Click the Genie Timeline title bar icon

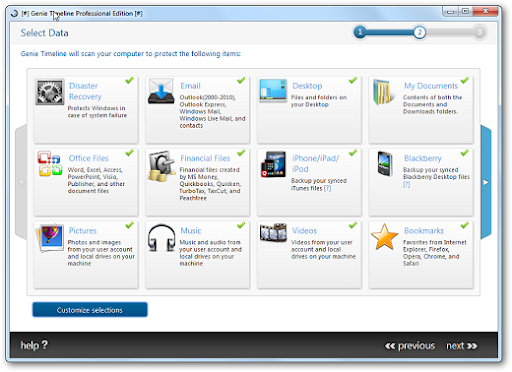14,13
